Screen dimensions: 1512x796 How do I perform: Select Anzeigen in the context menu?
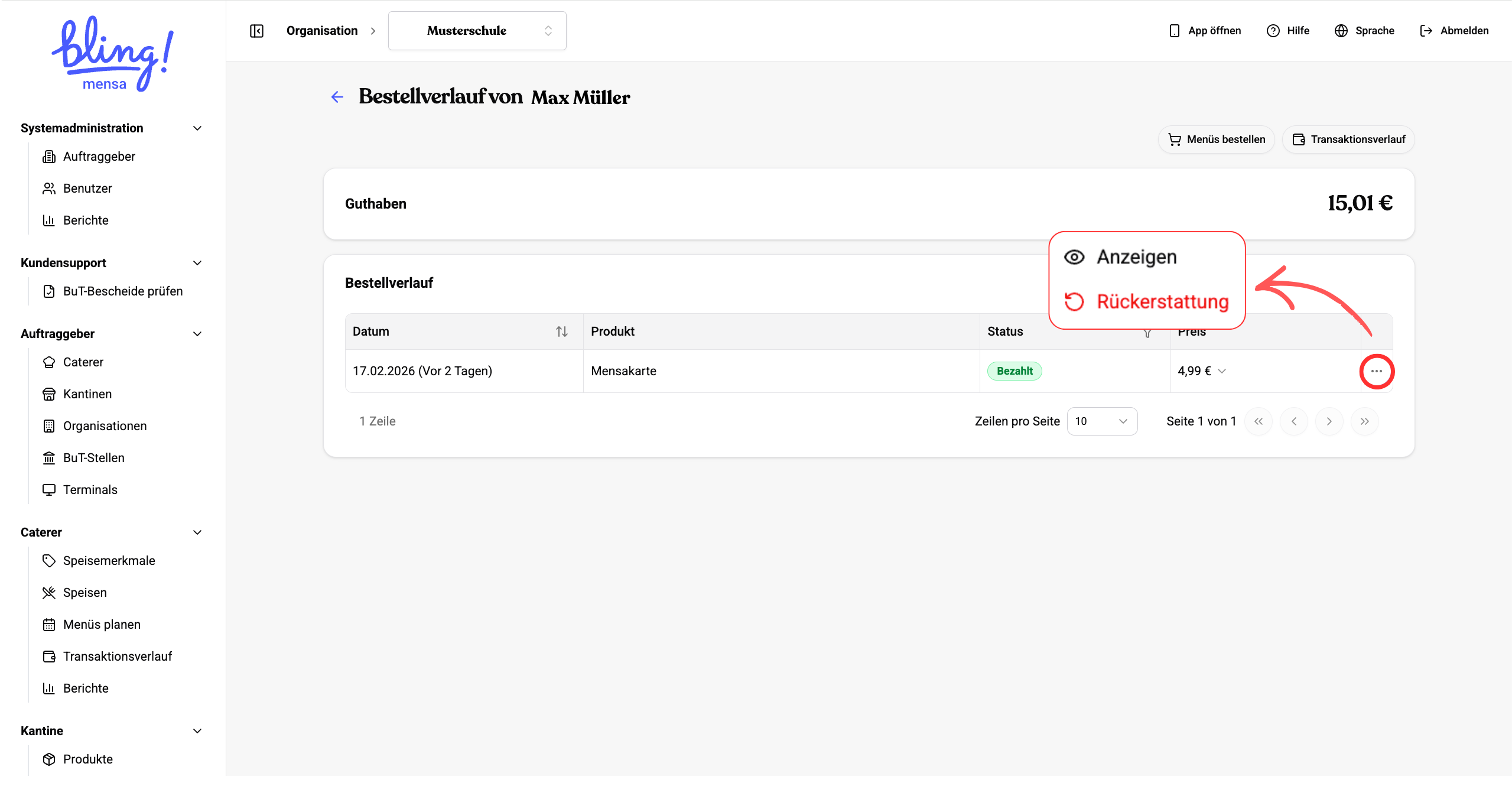pyautogui.click(x=1136, y=257)
